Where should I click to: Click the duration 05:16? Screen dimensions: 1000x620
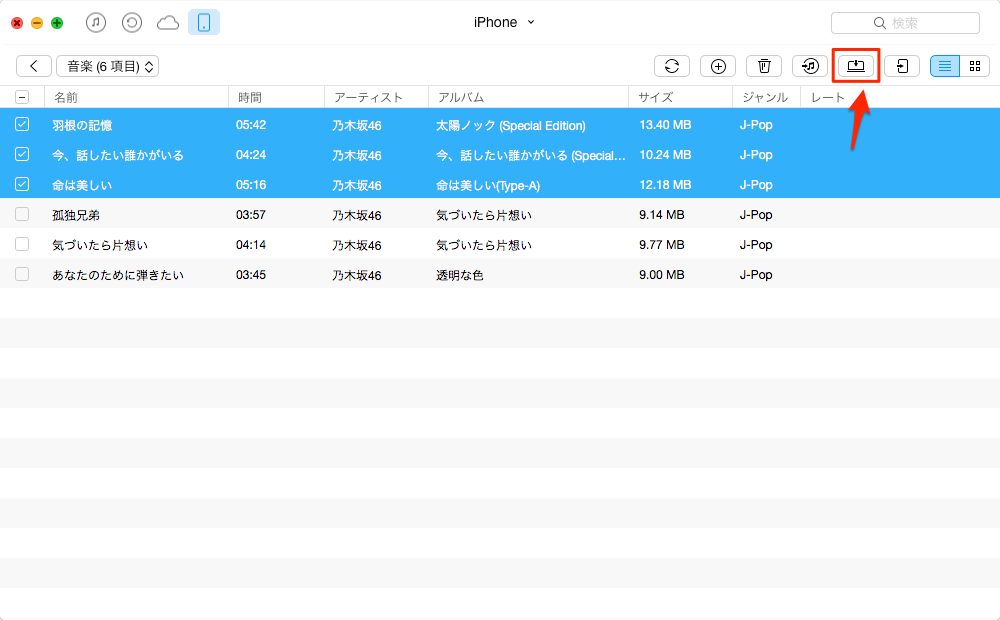(251, 185)
